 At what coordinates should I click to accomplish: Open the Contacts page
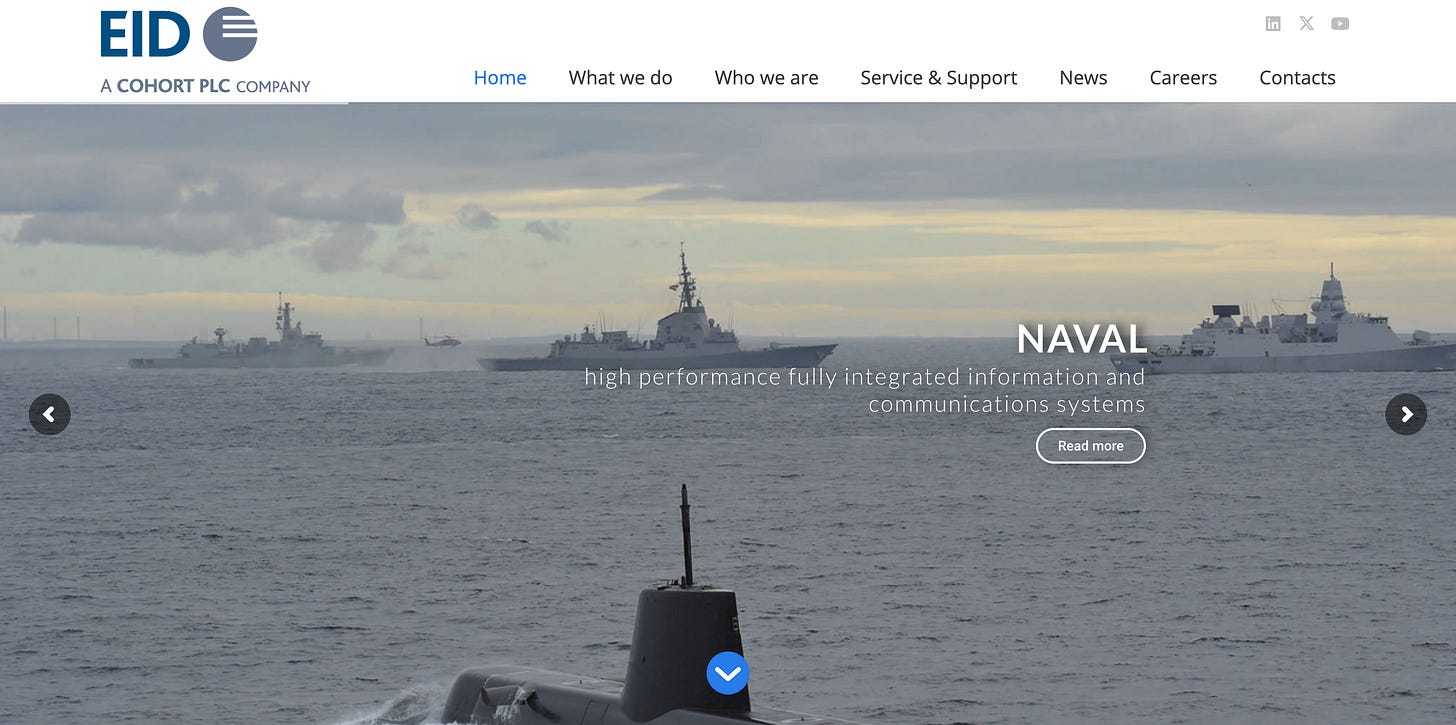(1297, 78)
